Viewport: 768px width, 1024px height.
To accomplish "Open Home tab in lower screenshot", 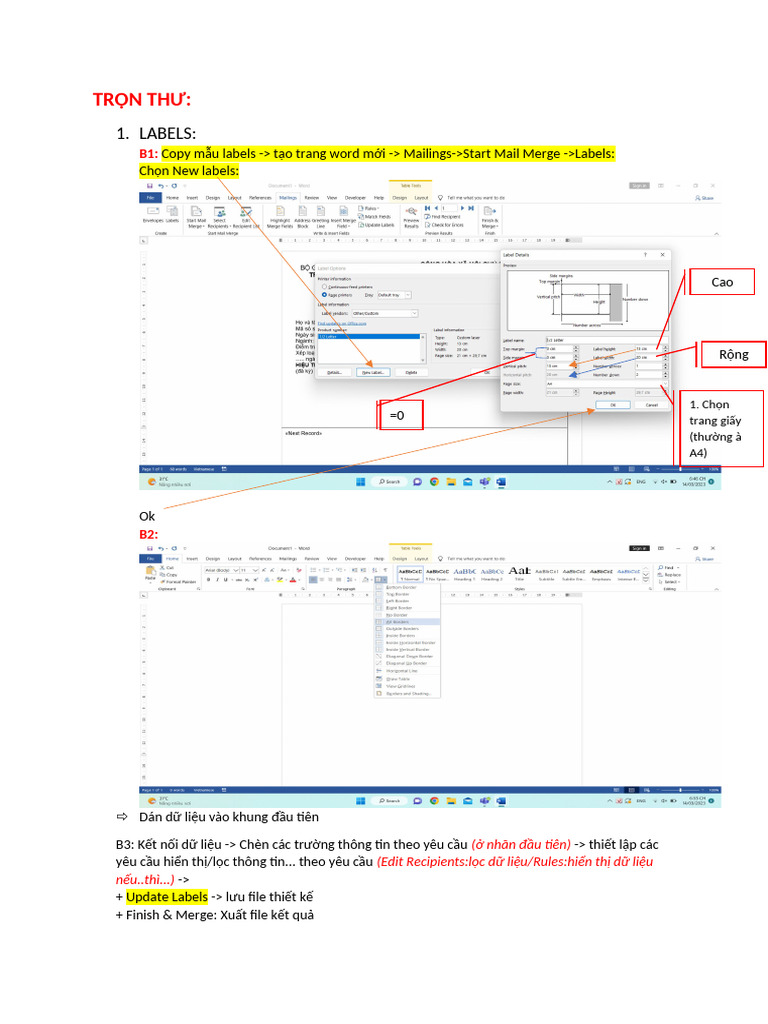I will (172, 559).
